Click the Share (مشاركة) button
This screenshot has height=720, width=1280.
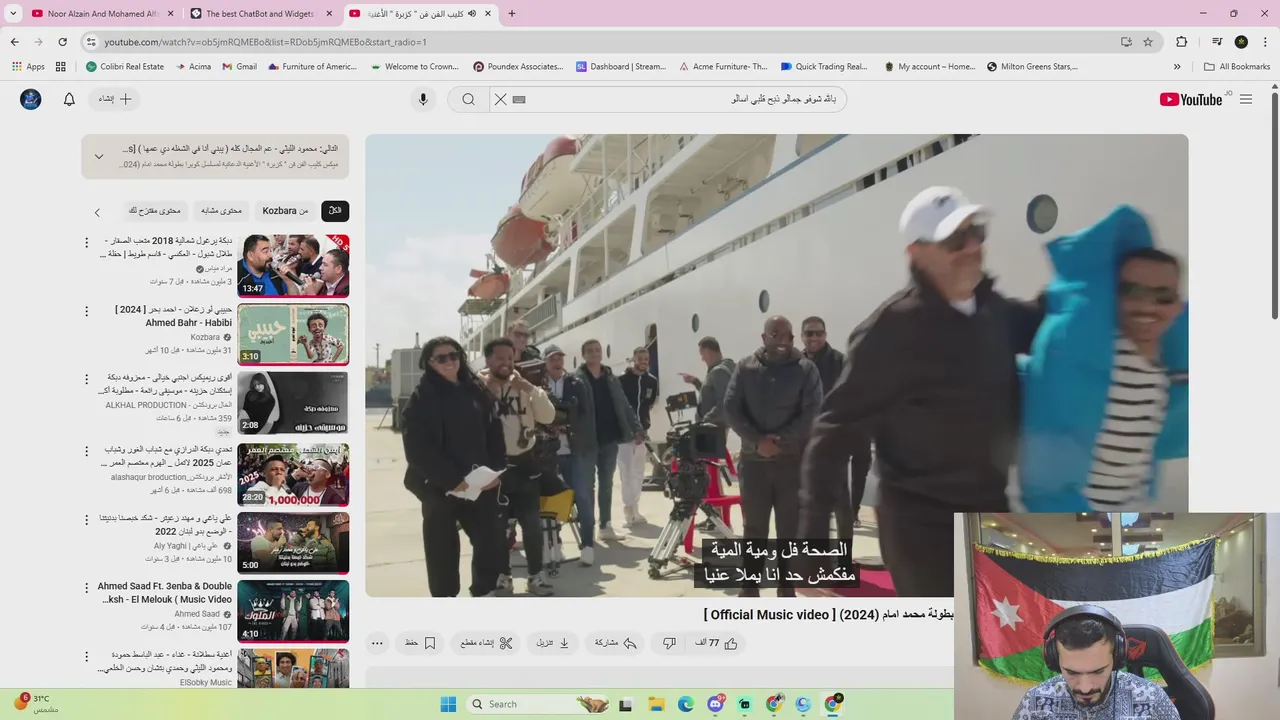pos(616,643)
